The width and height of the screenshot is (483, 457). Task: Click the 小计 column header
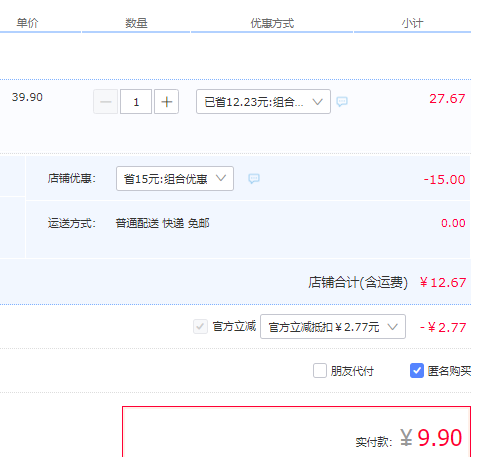click(x=412, y=23)
